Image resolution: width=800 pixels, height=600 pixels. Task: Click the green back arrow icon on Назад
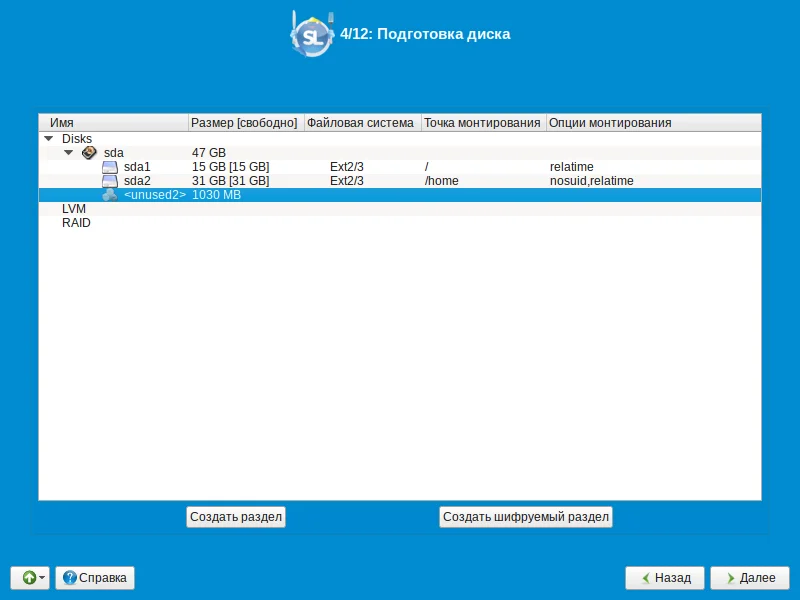tap(646, 578)
